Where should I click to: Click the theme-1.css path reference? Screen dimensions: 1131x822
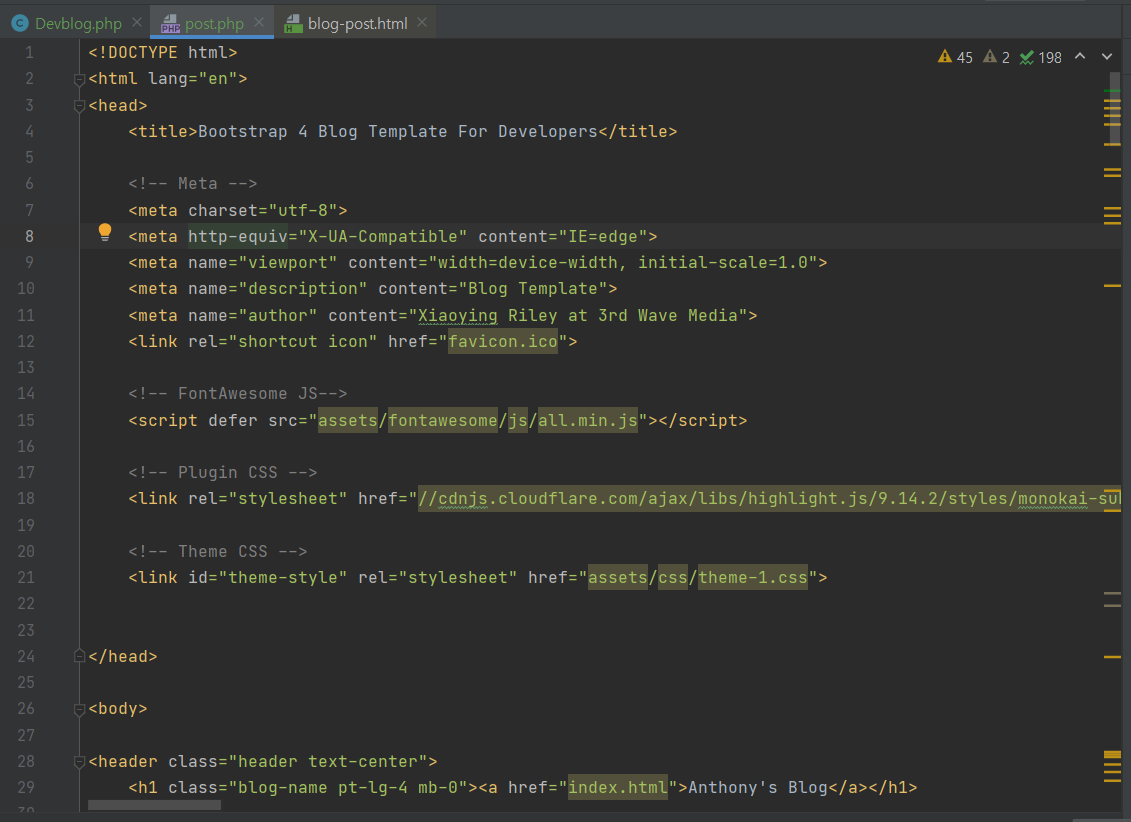click(753, 578)
